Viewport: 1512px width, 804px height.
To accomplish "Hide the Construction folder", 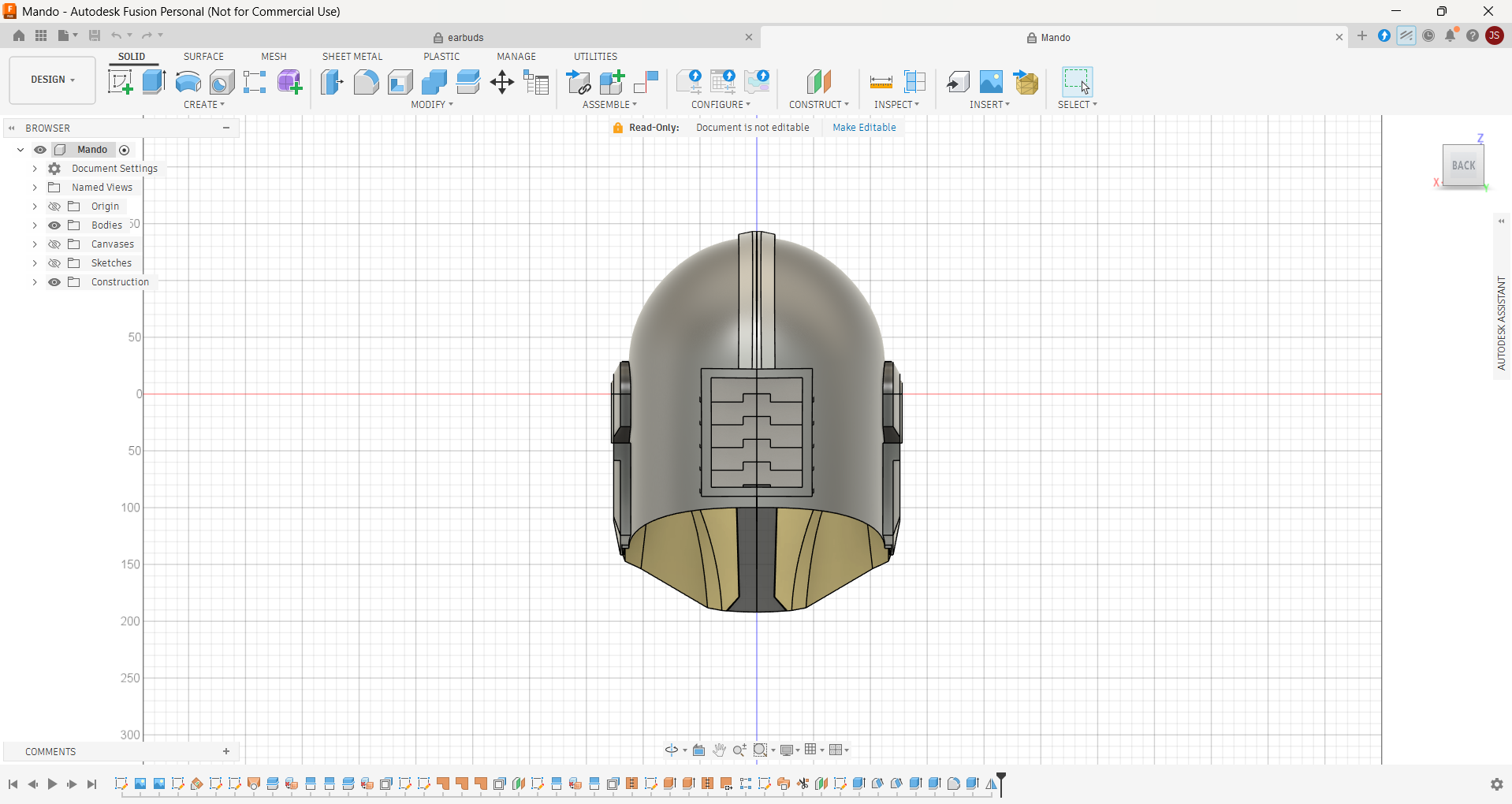I will coord(54,282).
